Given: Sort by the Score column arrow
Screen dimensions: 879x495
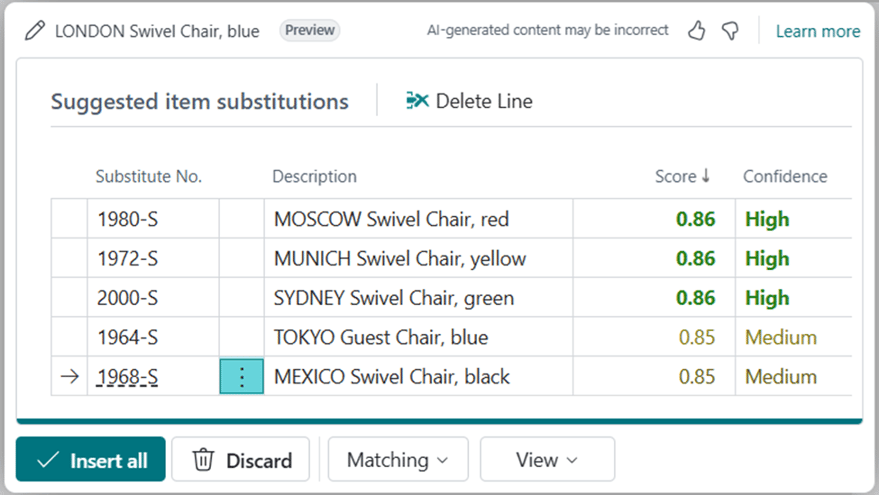Looking at the screenshot, I should pos(705,176).
